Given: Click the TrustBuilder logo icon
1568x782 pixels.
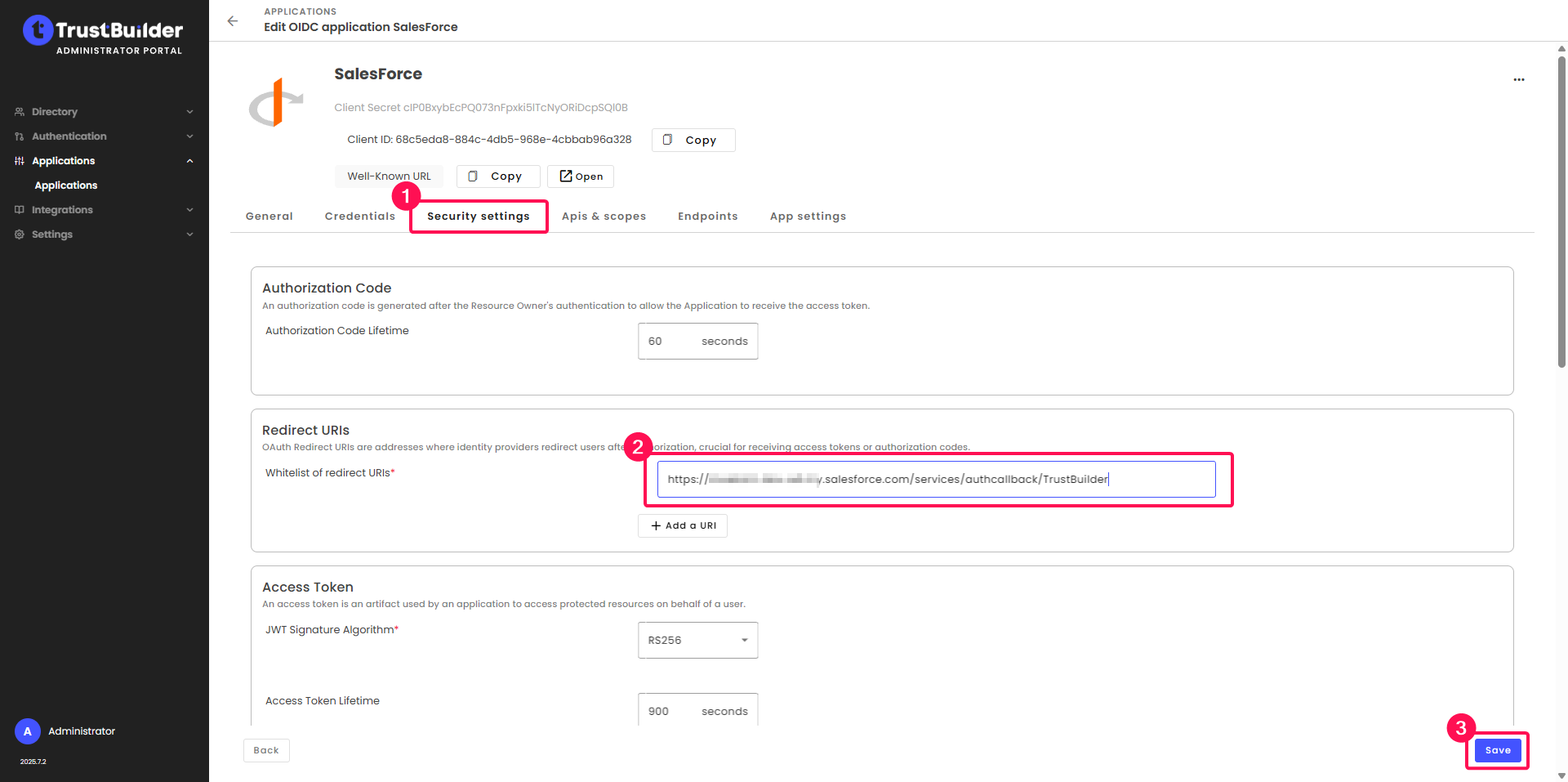Looking at the screenshot, I should tap(38, 30).
